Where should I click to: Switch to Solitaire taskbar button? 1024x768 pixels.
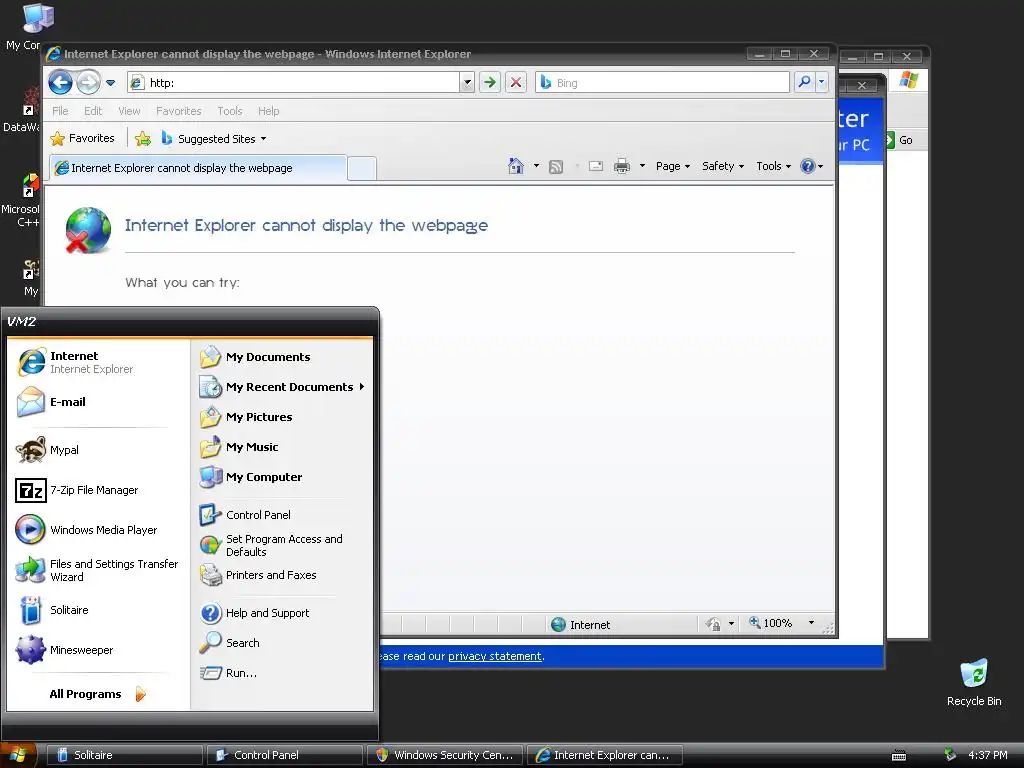click(x=125, y=755)
